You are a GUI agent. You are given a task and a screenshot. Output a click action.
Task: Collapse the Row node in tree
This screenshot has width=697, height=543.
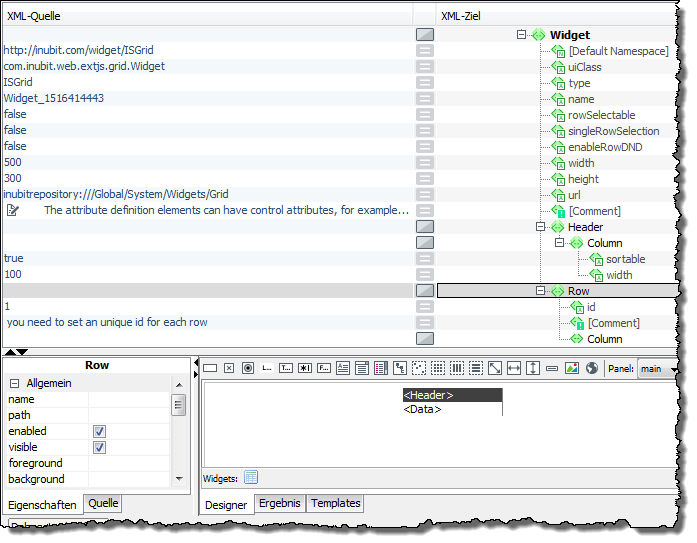pyautogui.click(x=542, y=291)
